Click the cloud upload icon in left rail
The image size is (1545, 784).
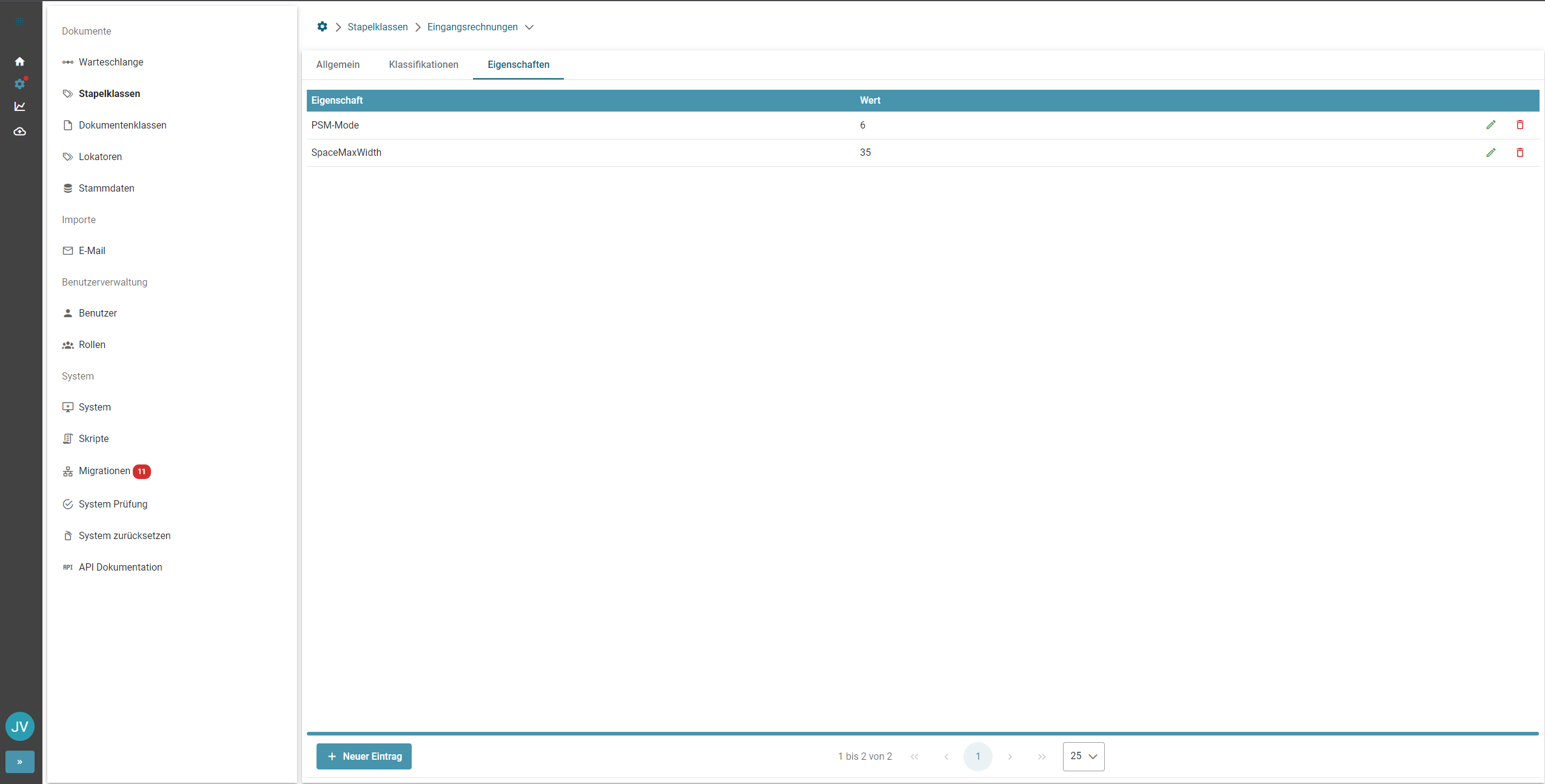click(19, 132)
